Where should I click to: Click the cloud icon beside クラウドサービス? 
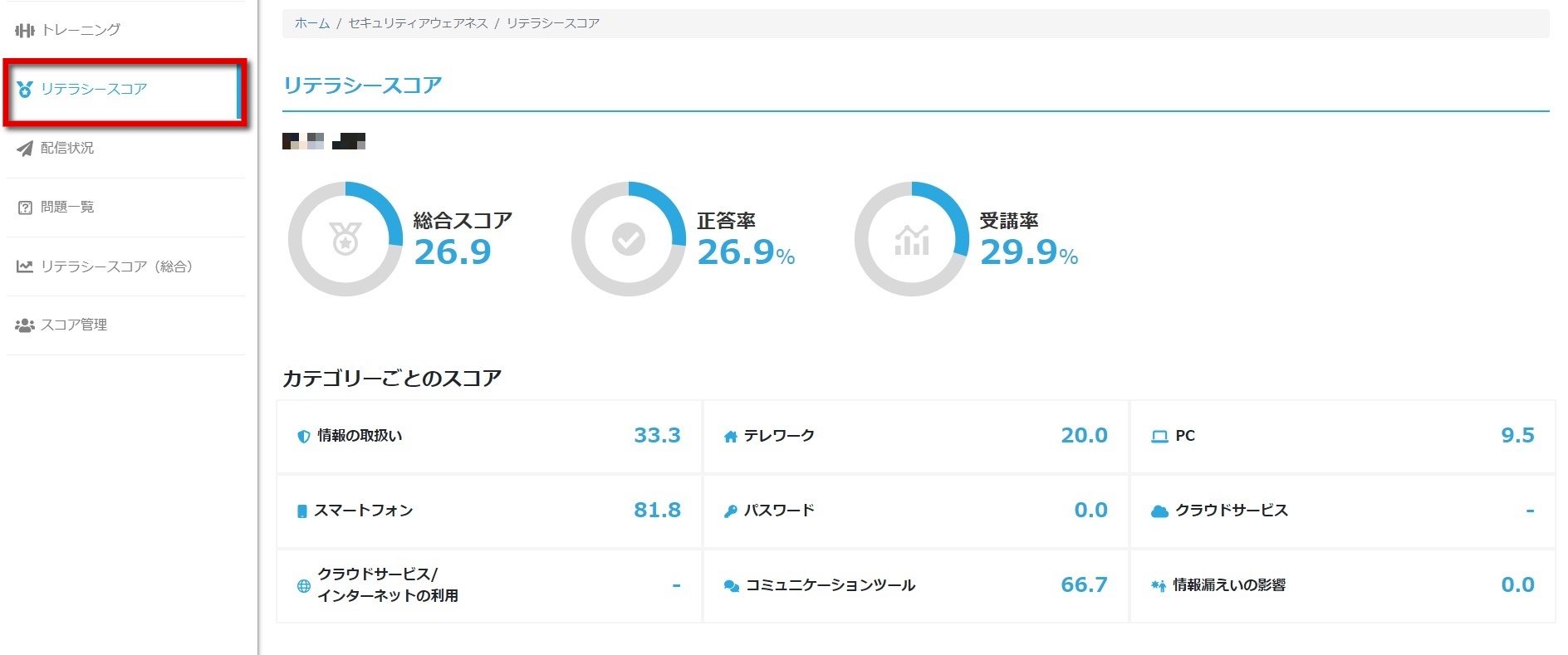pyautogui.click(x=1159, y=511)
